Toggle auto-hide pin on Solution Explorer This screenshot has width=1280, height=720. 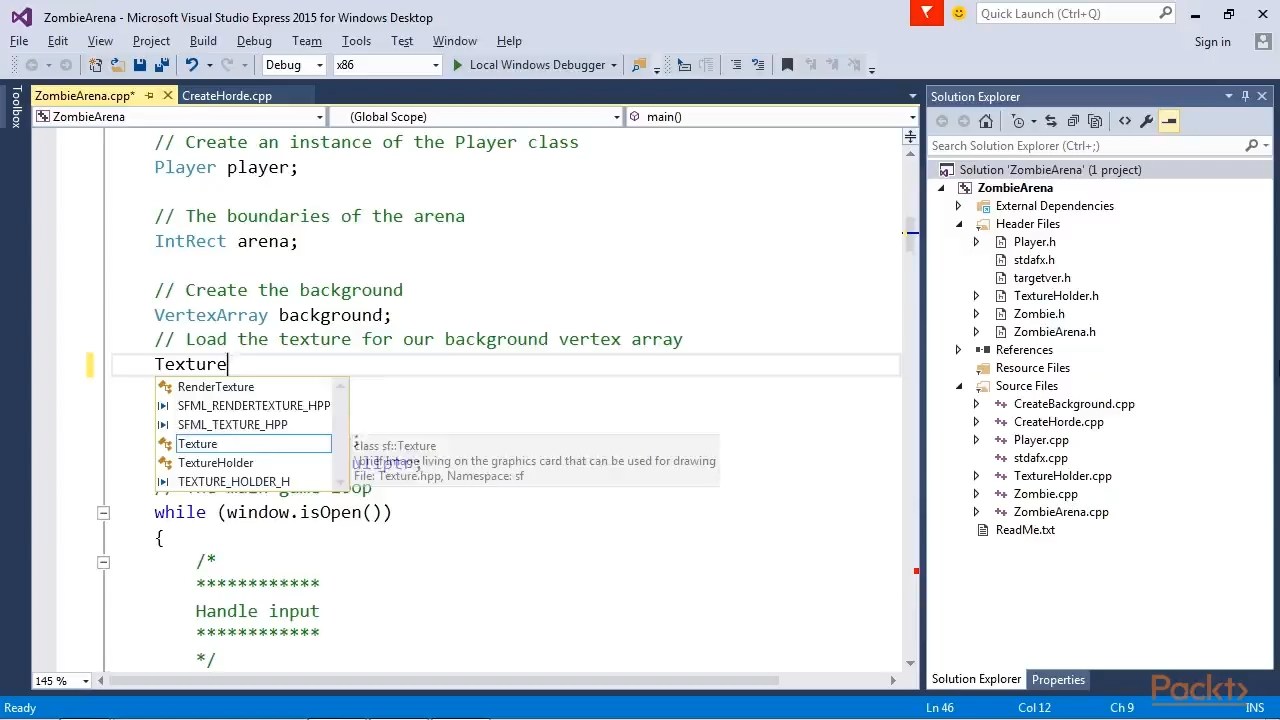point(1245,96)
